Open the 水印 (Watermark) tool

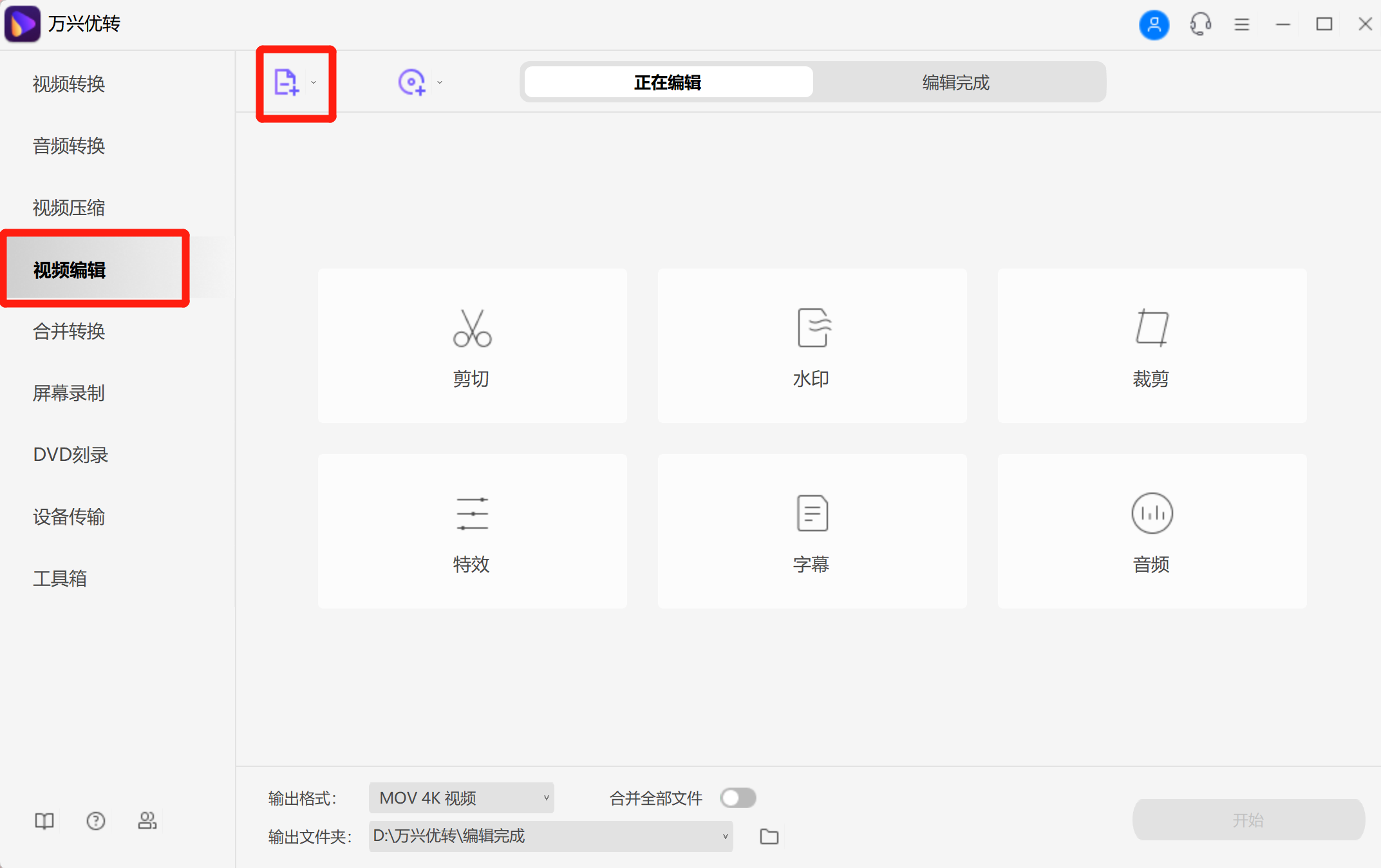[x=812, y=346]
